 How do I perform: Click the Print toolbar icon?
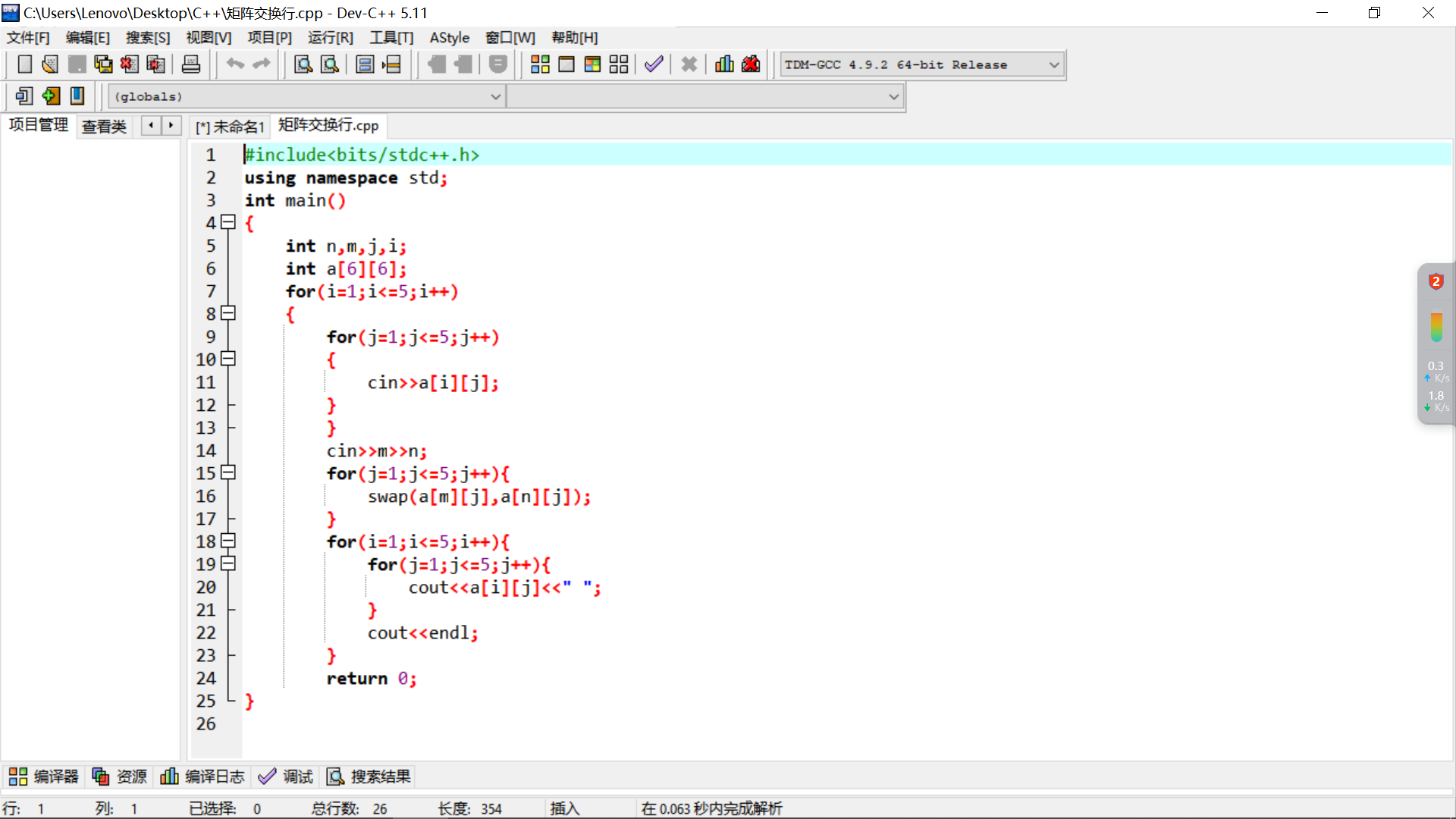[x=191, y=64]
